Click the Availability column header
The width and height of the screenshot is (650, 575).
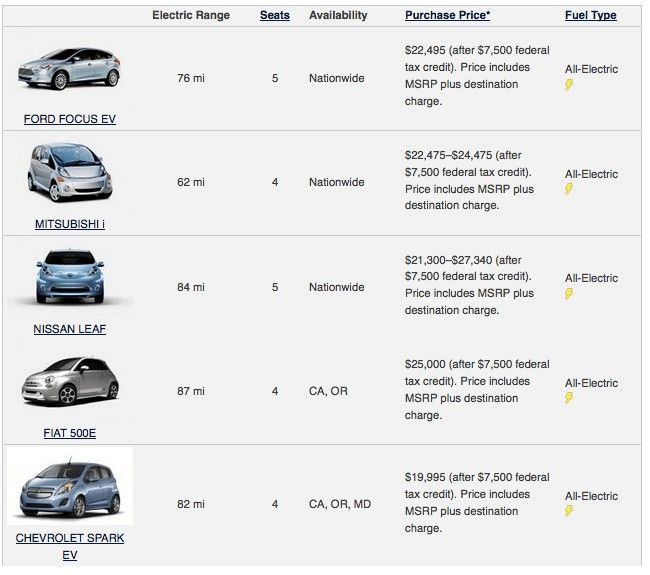pyautogui.click(x=338, y=15)
